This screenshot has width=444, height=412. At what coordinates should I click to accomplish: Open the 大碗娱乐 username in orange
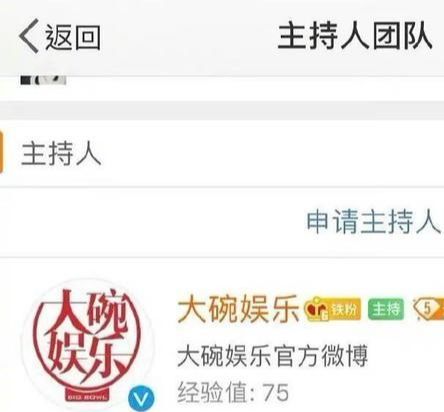click(238, 309)
